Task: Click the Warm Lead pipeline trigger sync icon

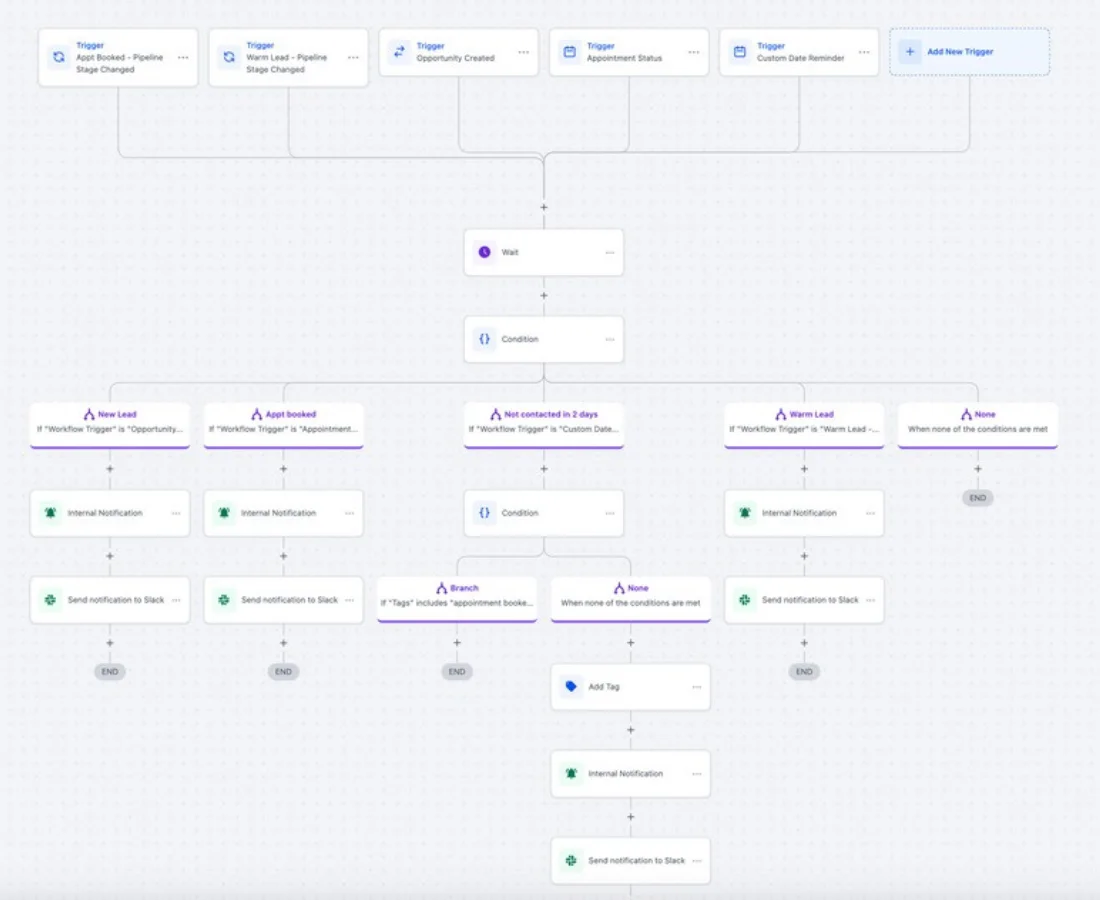Action: pos(229,57)
